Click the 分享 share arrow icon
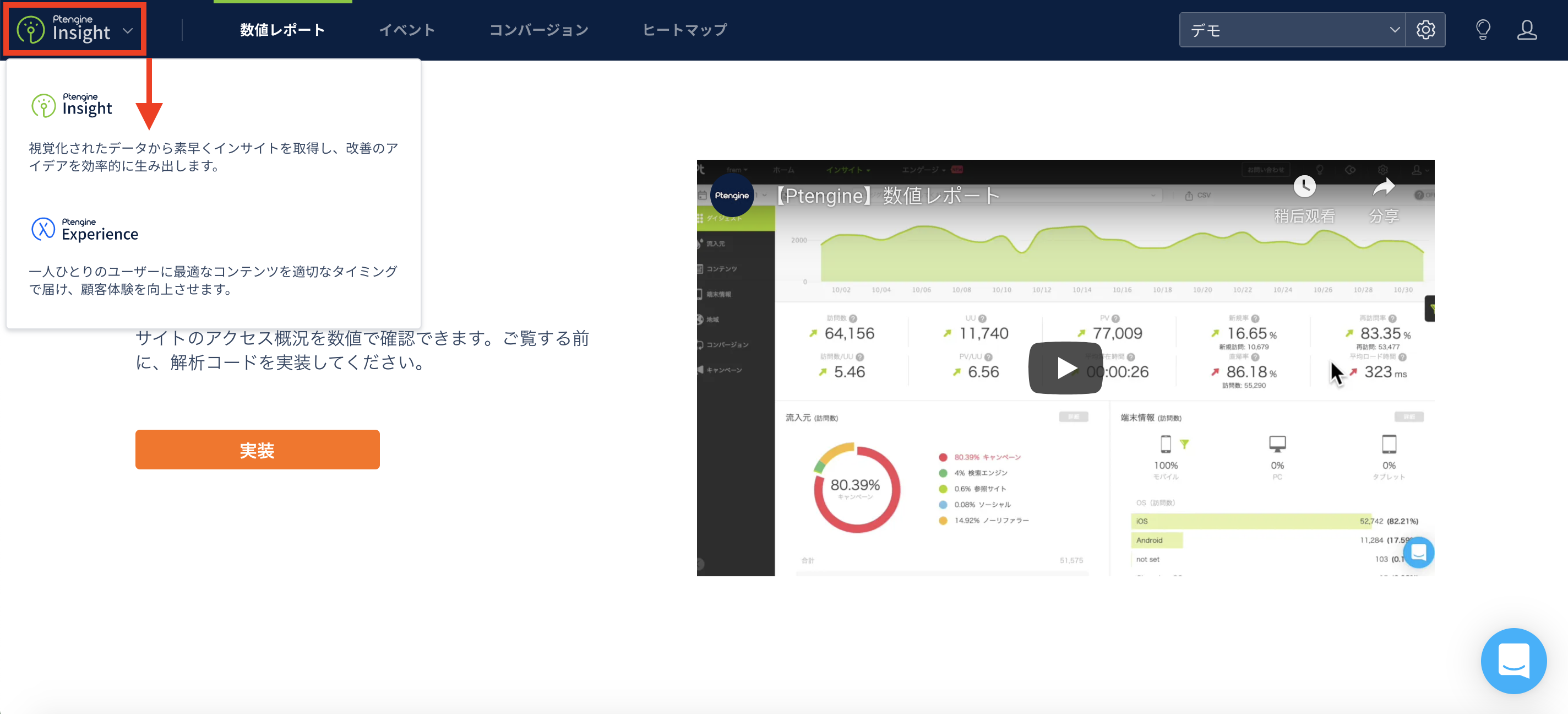1568x714 pixels. 1384,187
